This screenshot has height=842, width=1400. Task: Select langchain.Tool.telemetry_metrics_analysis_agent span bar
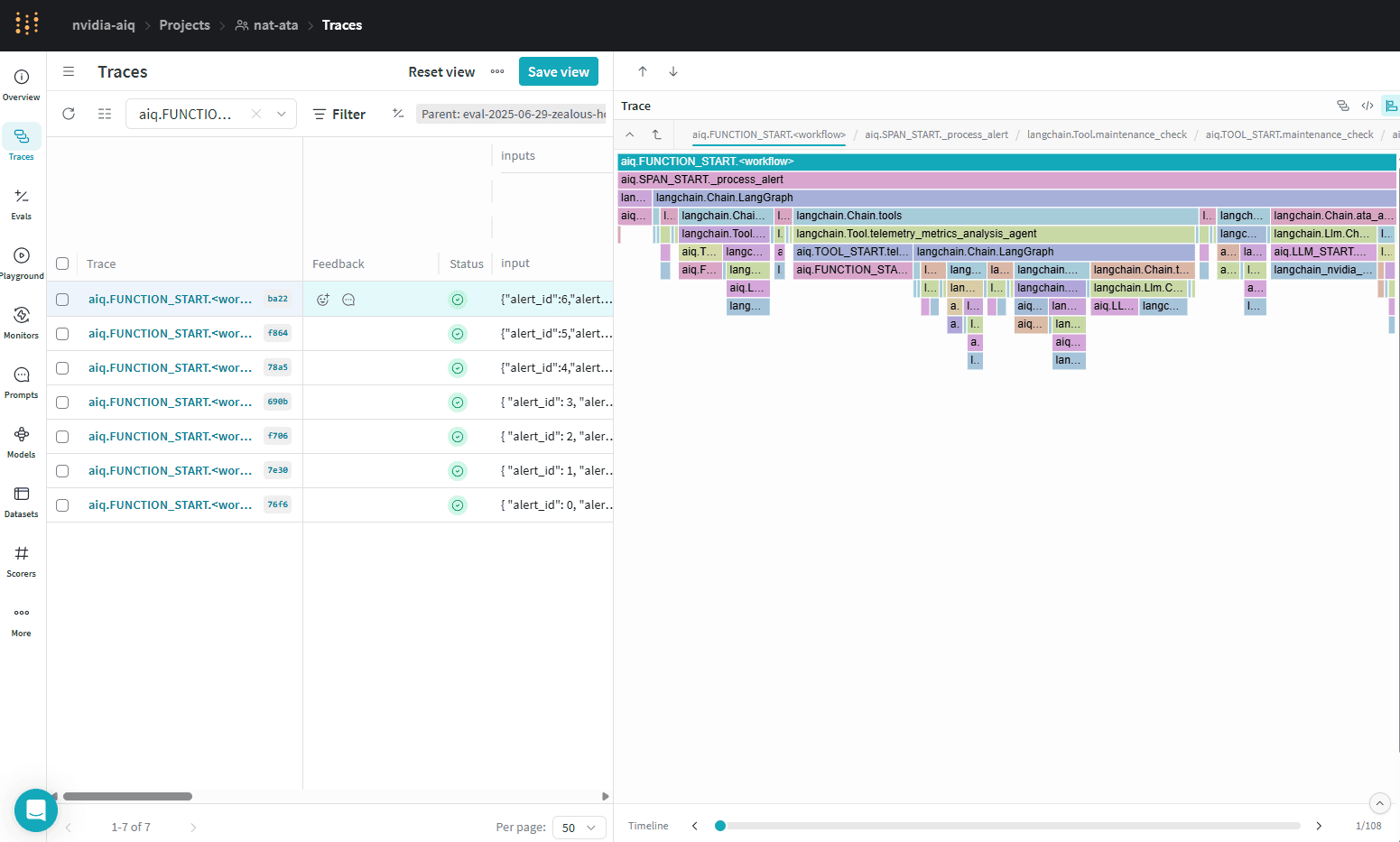[994, 234]
